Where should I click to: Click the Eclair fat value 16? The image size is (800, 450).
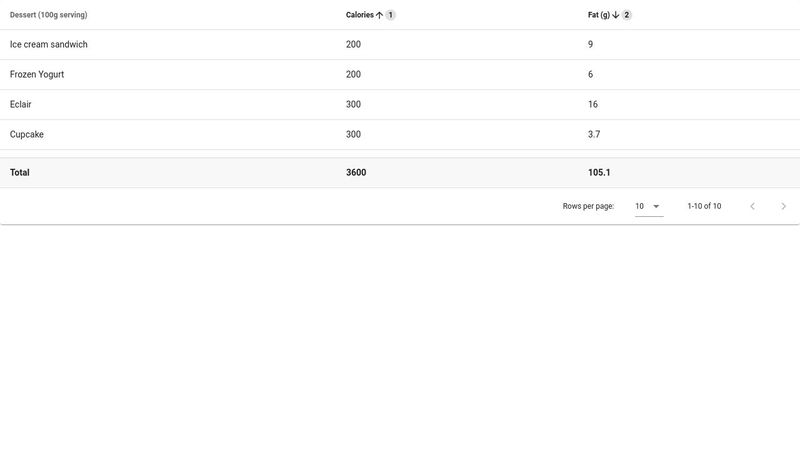point(593,105)
